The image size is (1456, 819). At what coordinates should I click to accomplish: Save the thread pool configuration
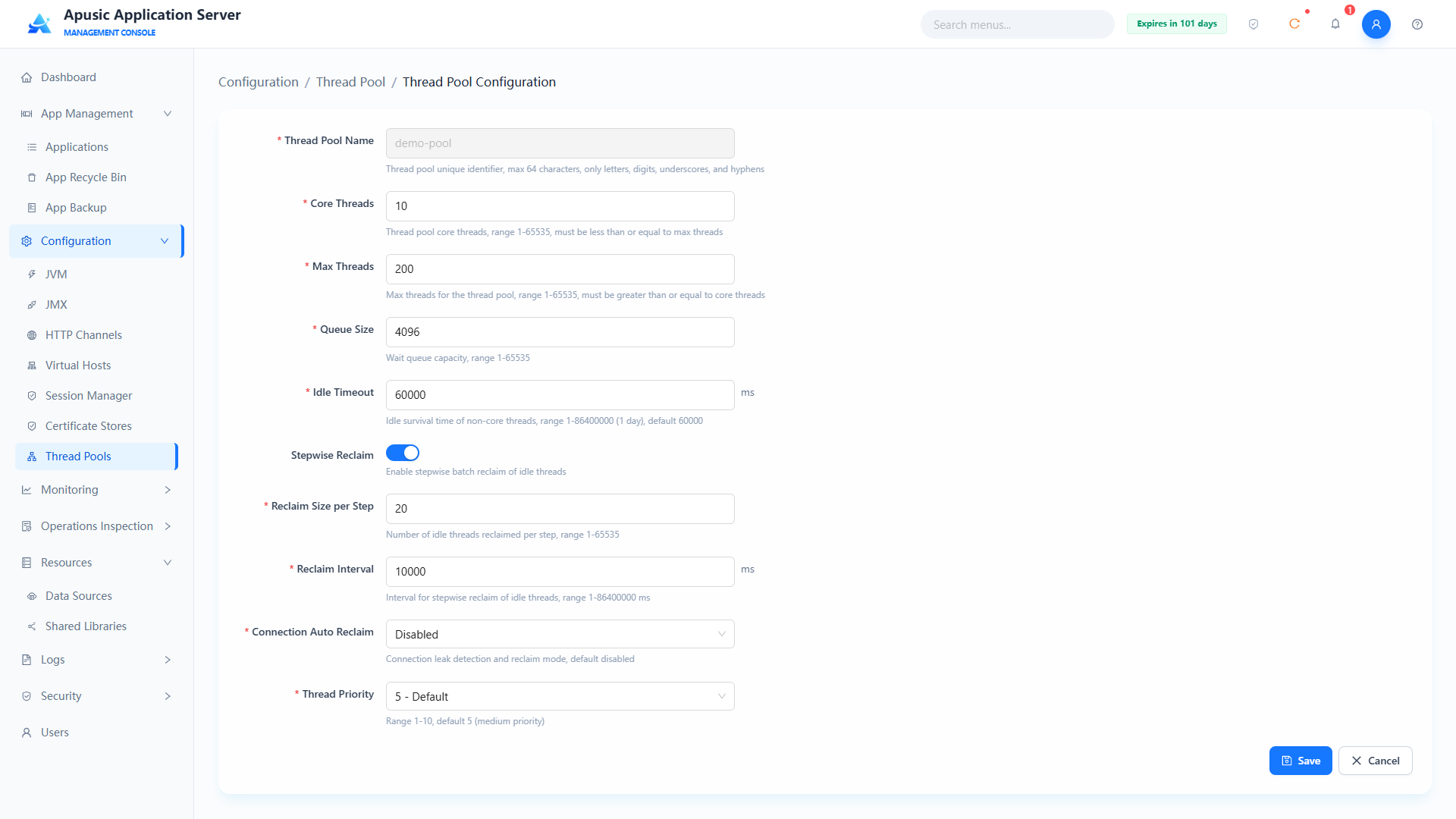[x=1301, y=761]
